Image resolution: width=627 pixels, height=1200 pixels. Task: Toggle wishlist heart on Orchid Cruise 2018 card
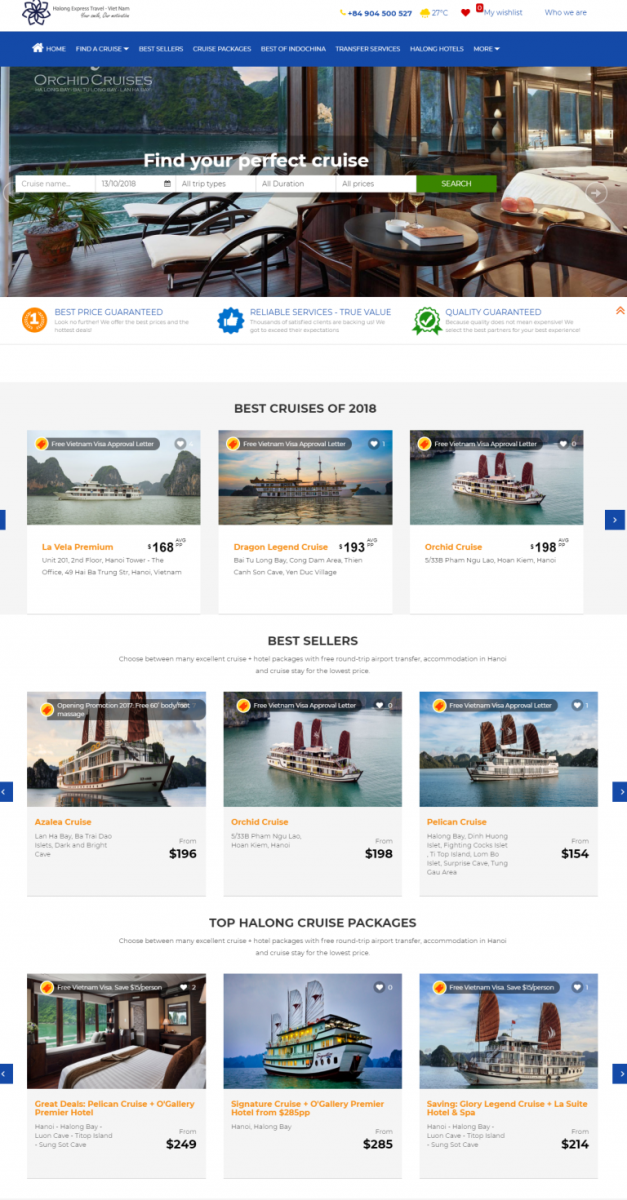pyautogui.click(x=564, y=444)
